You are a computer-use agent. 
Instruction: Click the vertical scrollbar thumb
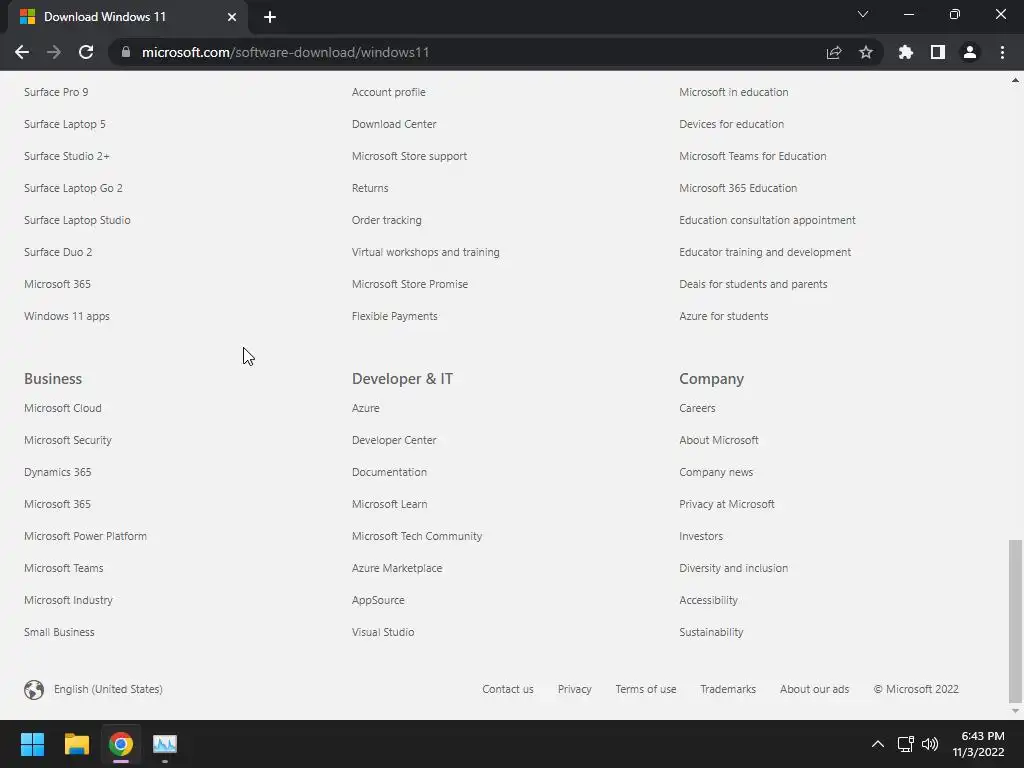1015,620
